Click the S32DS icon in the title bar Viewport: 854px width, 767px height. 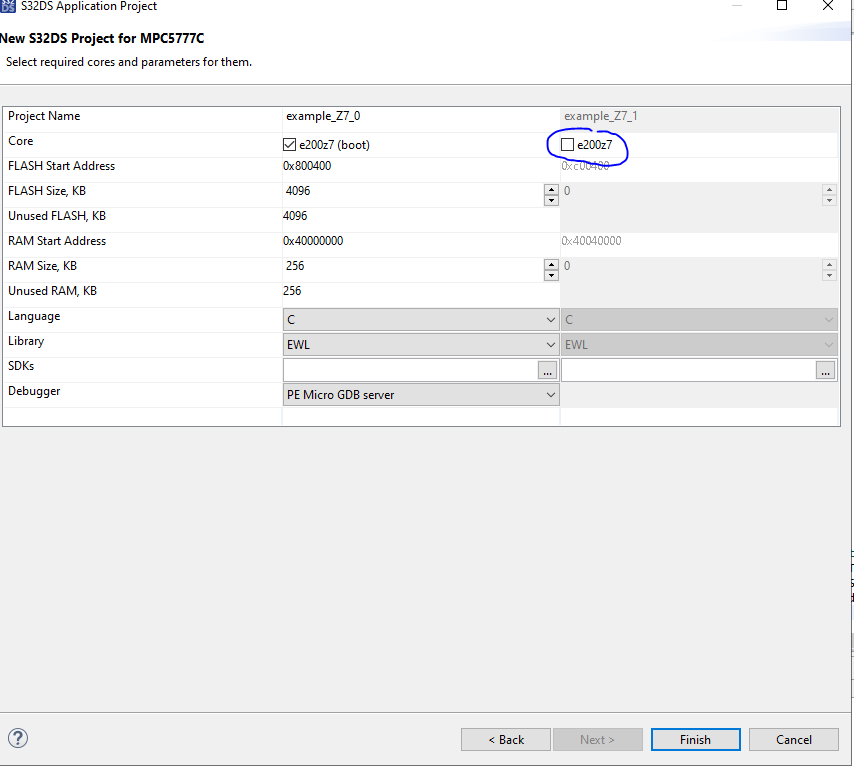tap(10, 7)
